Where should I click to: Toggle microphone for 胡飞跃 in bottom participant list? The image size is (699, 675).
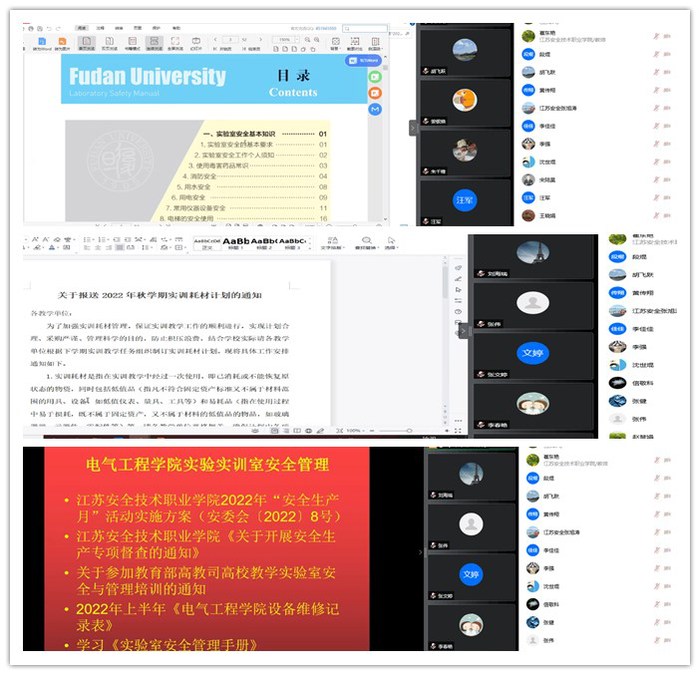click(657, 496)
